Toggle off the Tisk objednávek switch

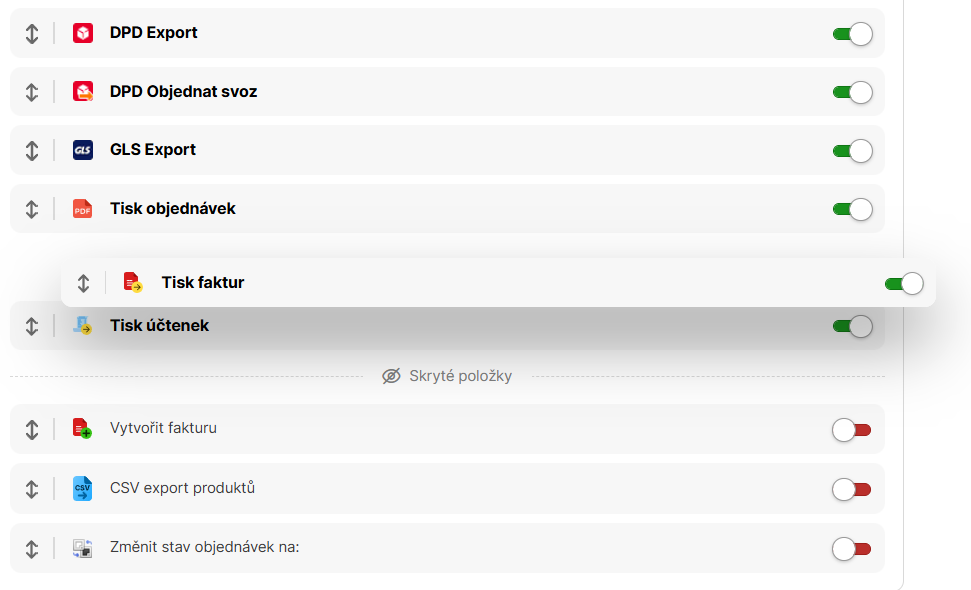pyautogui.click(x=852, y=210)
